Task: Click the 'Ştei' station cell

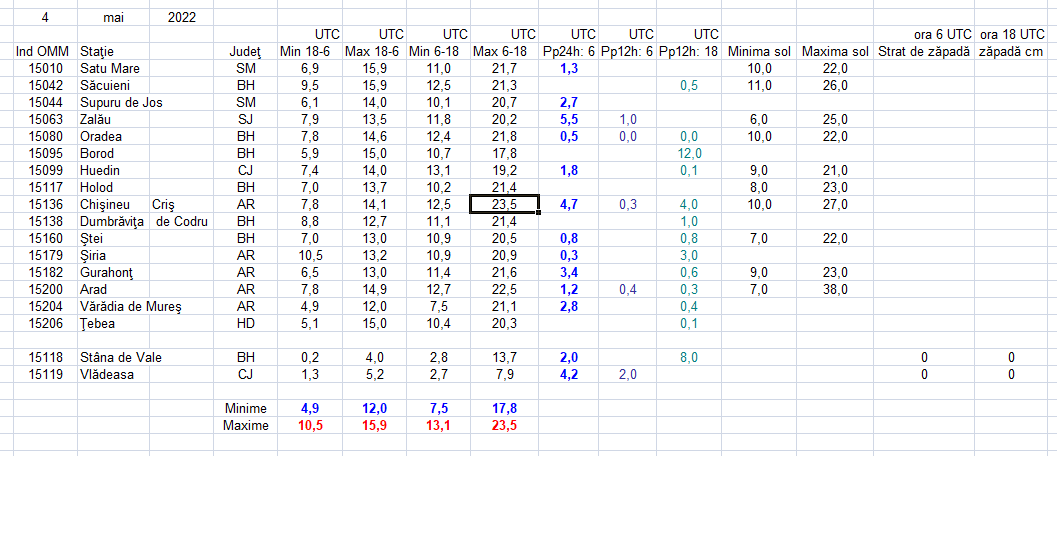Action: point(113,238)
